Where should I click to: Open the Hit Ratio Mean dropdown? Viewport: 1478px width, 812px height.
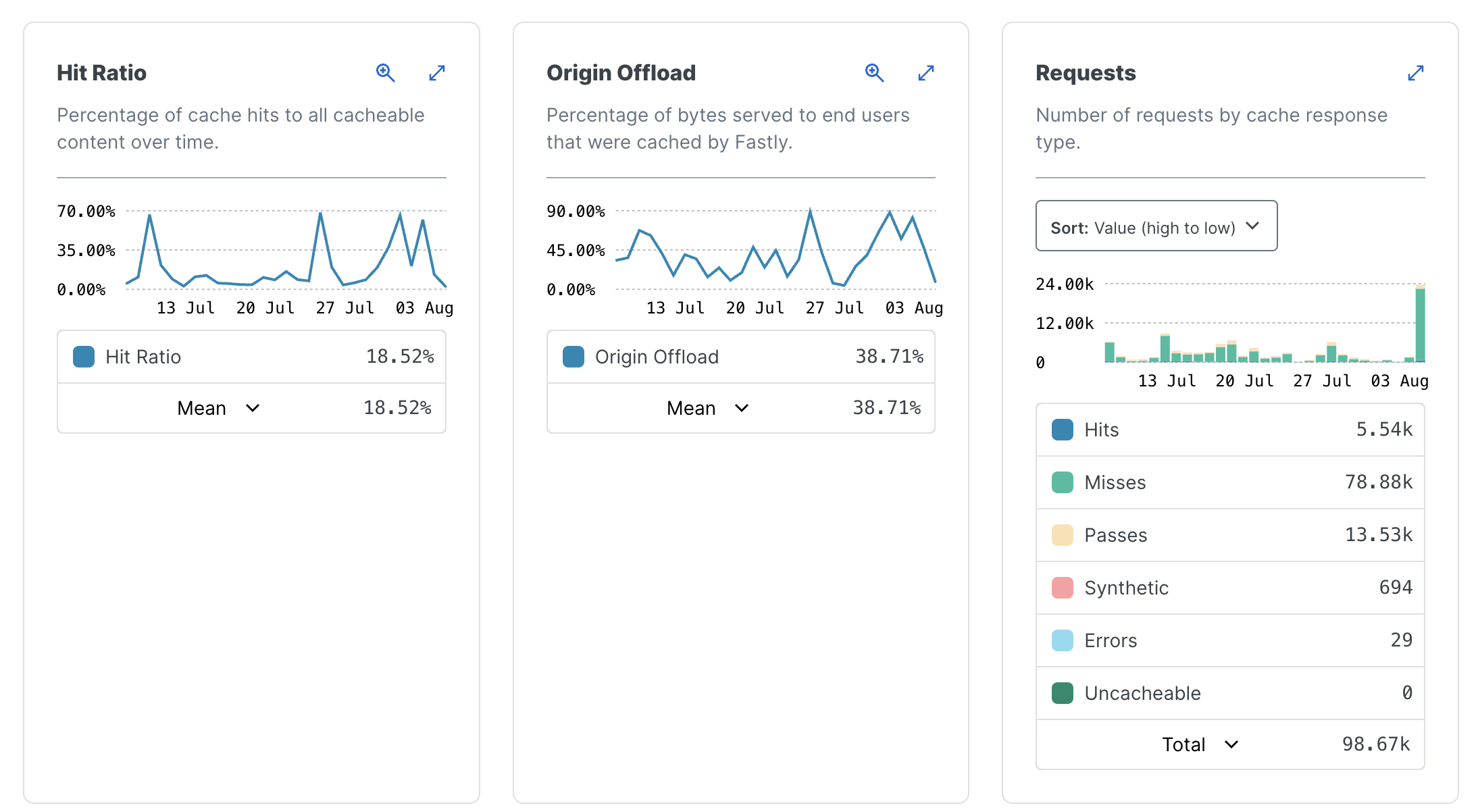(x=218, y=408)
